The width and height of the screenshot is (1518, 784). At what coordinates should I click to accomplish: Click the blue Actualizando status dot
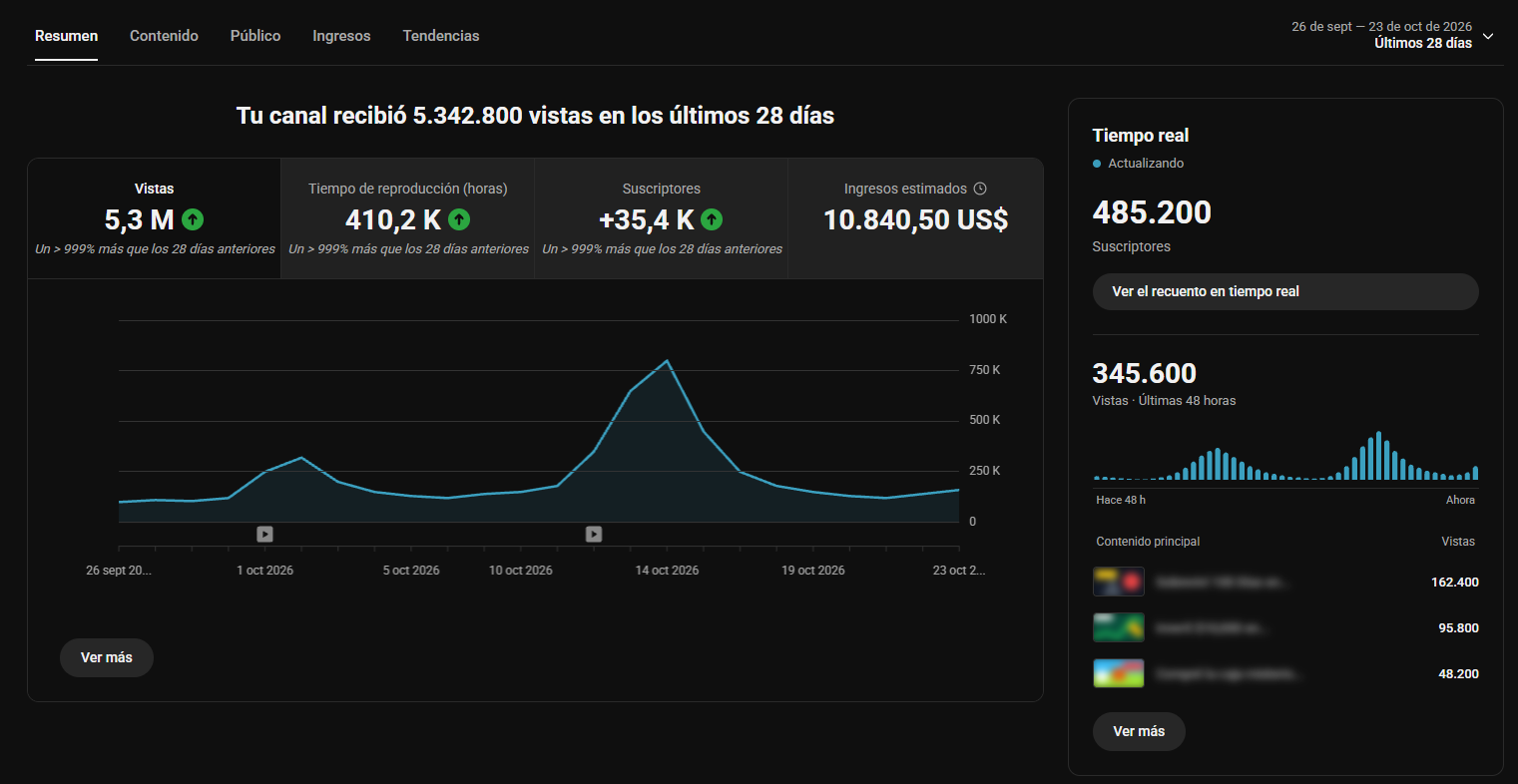[x=1097, y=164]
